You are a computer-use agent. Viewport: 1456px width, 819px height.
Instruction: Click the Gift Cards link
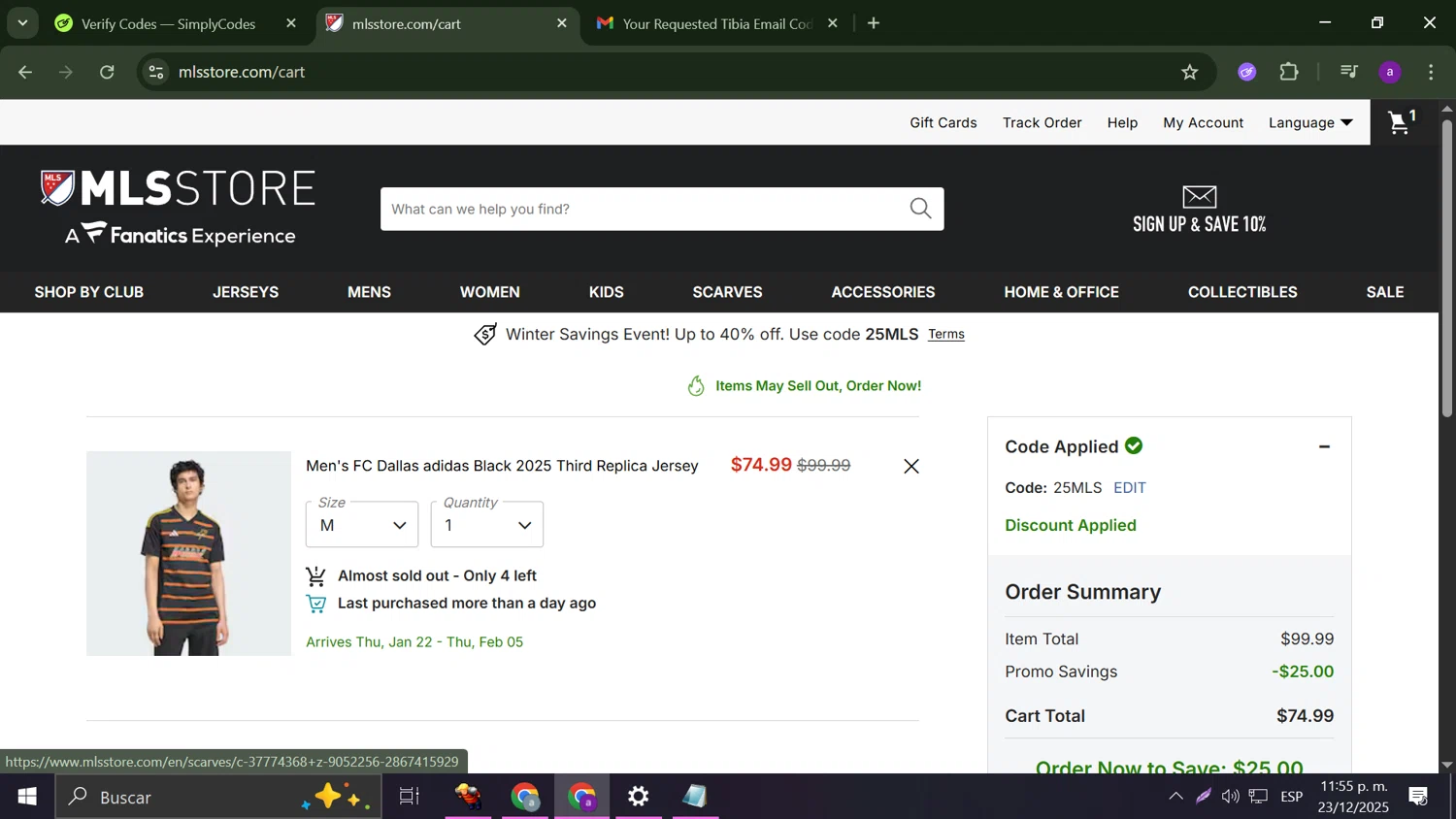[943, 122]
